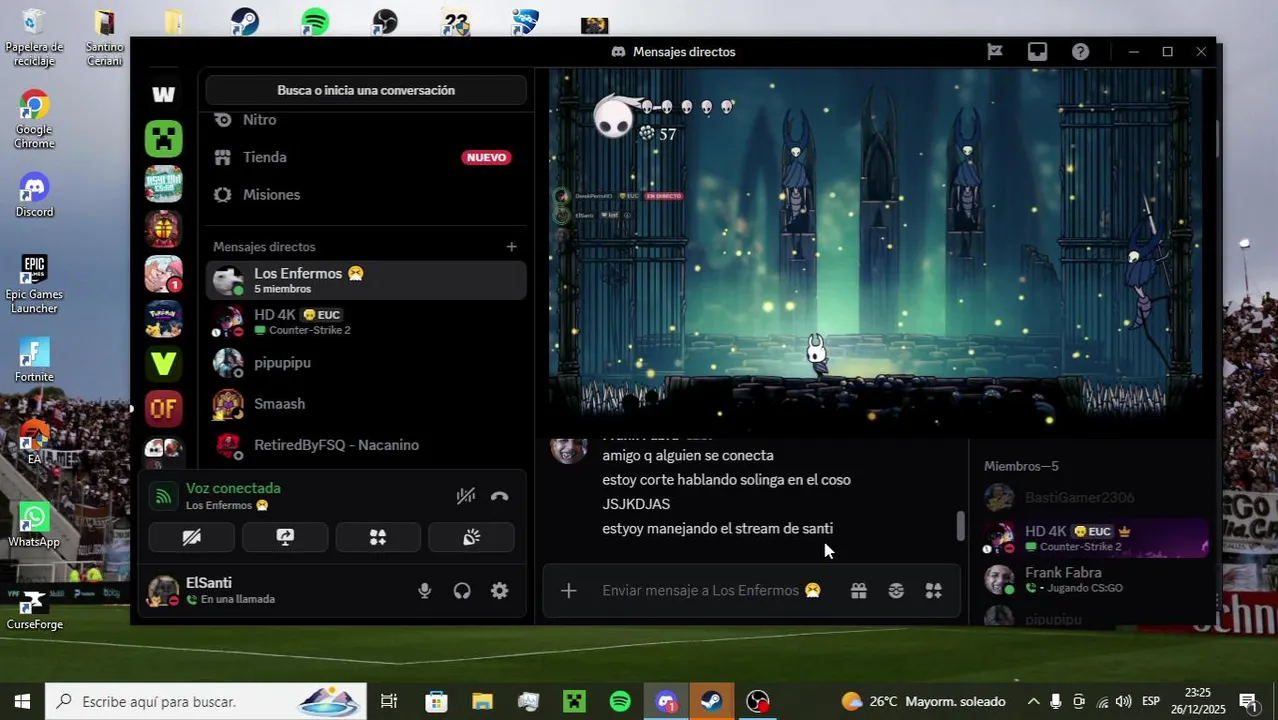Open HD 4K direct message
Viewport: 1278px width, 720px height.
point(366,321)
